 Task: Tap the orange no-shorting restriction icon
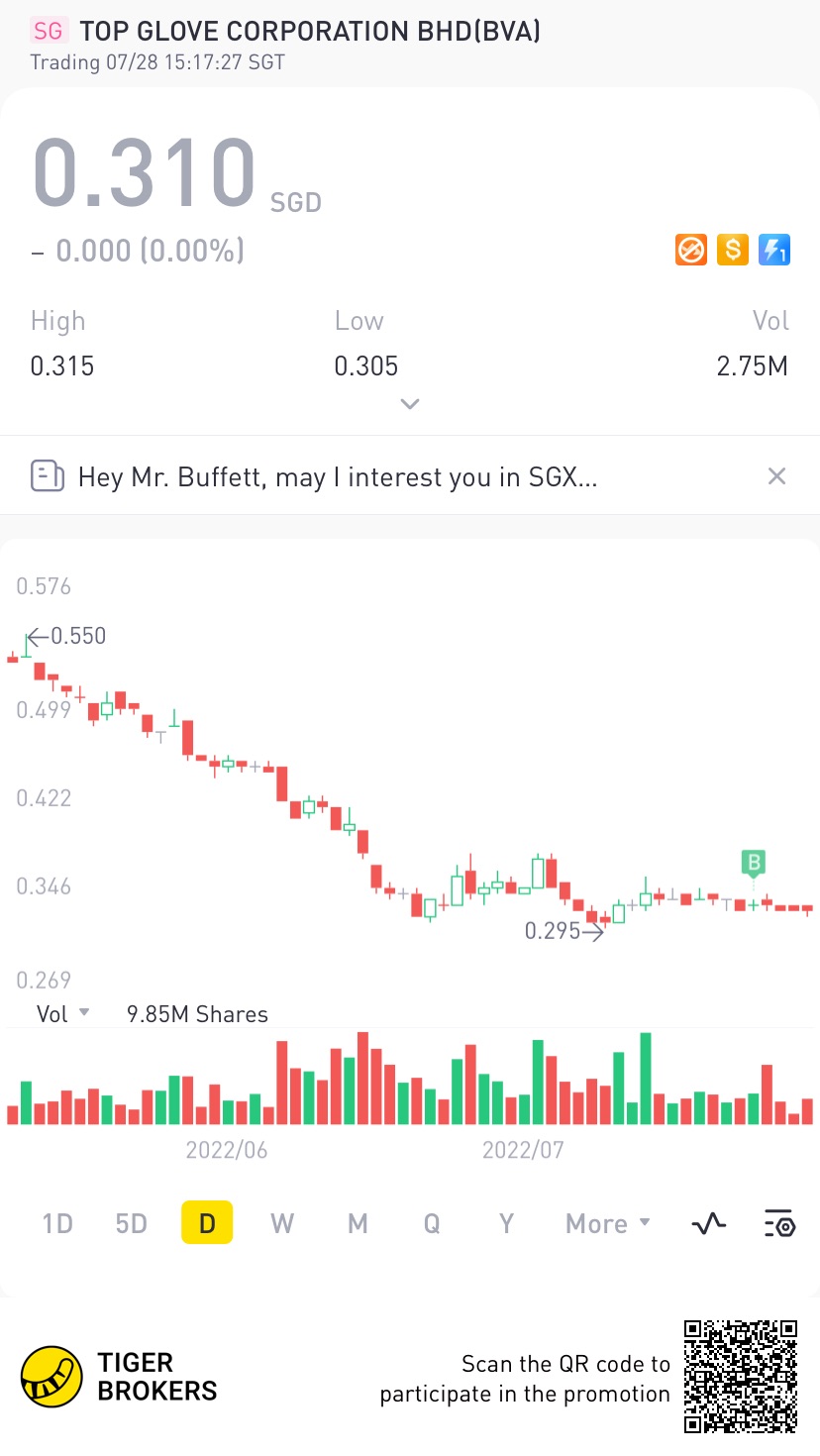(691, 250)
